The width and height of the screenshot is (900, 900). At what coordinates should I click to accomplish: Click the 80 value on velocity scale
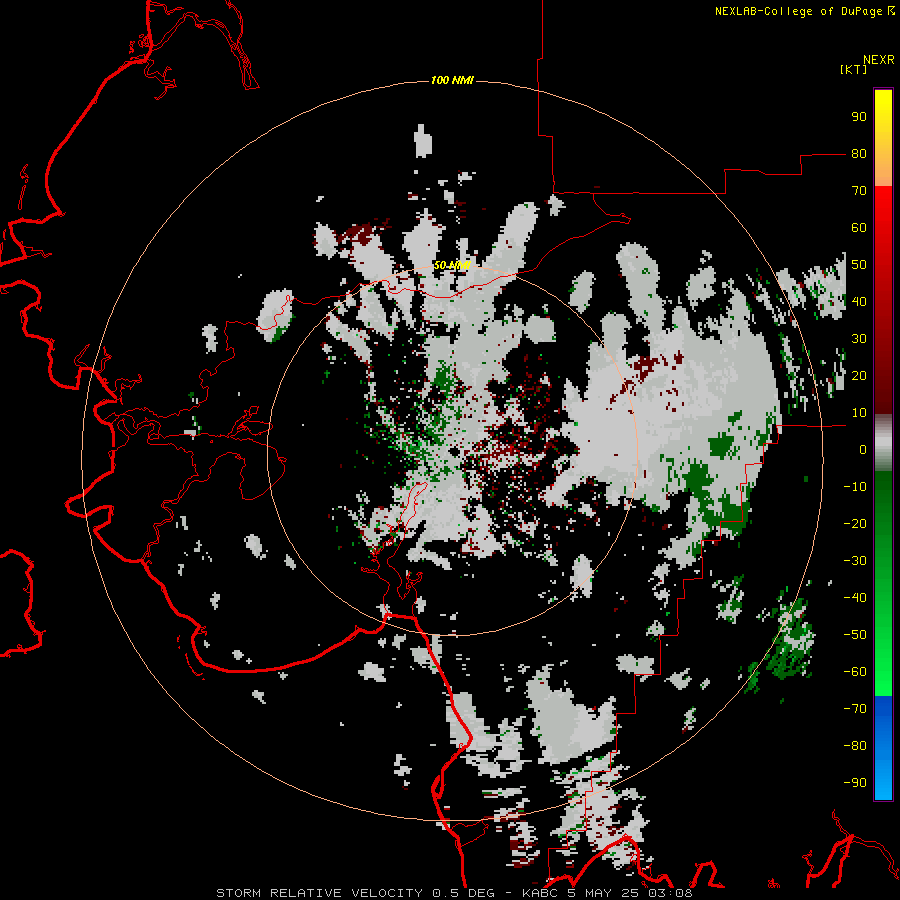point(859,153)
